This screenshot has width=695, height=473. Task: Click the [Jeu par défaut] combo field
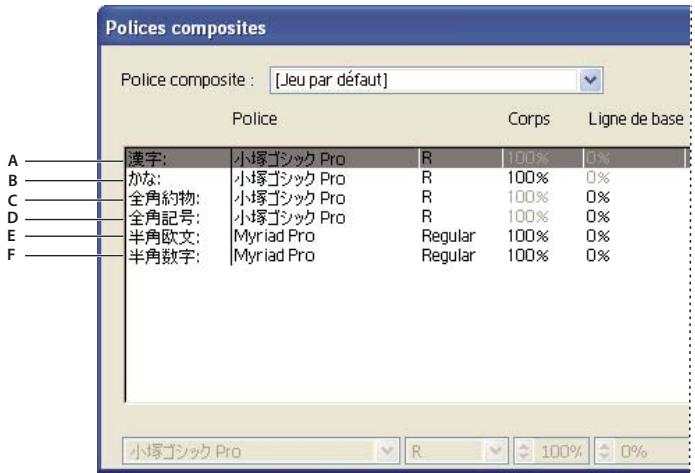[436, 80]
